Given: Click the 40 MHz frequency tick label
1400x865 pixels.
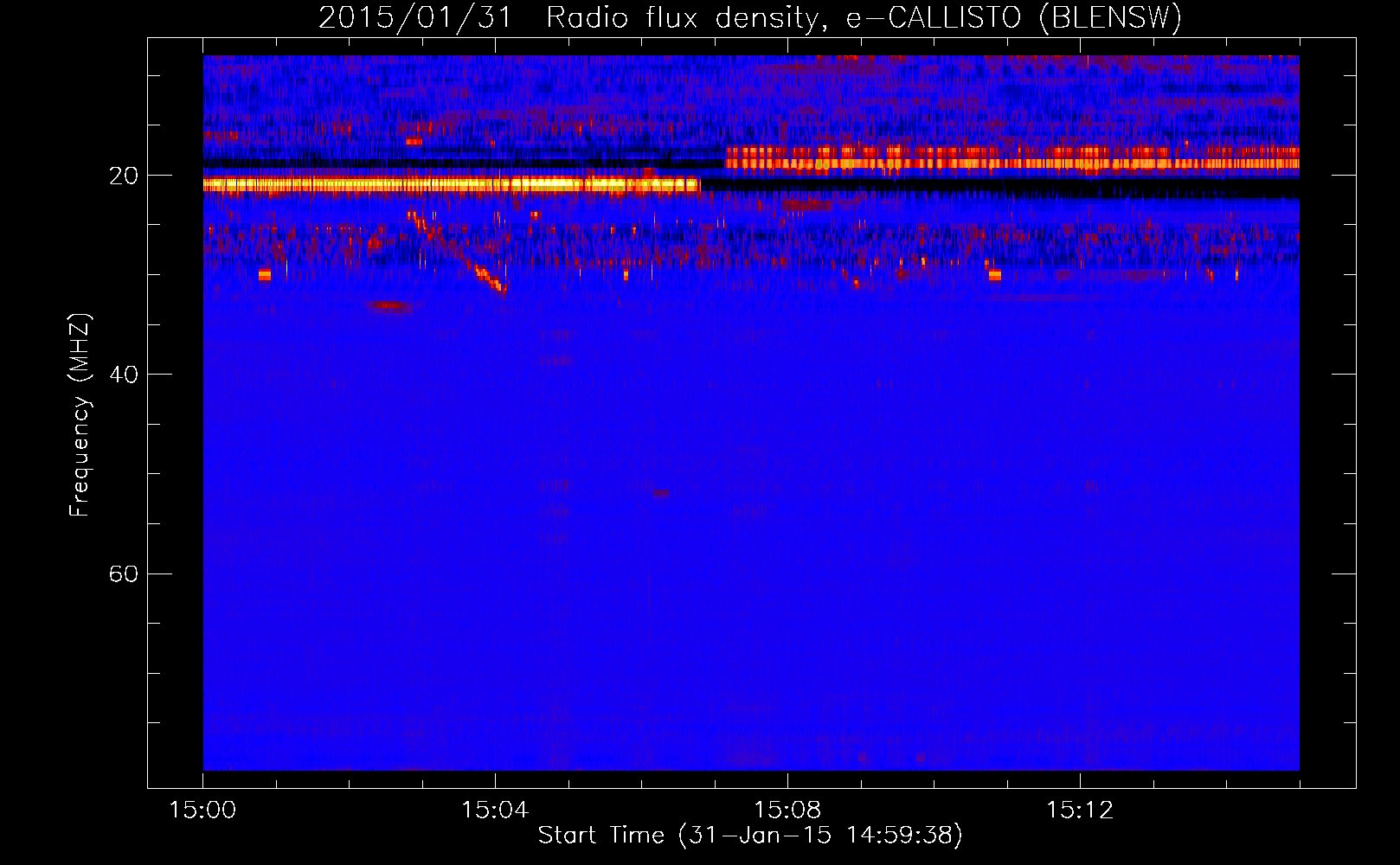Looking at the screenshot, I should pyautogui.click(x=124, y=375).
